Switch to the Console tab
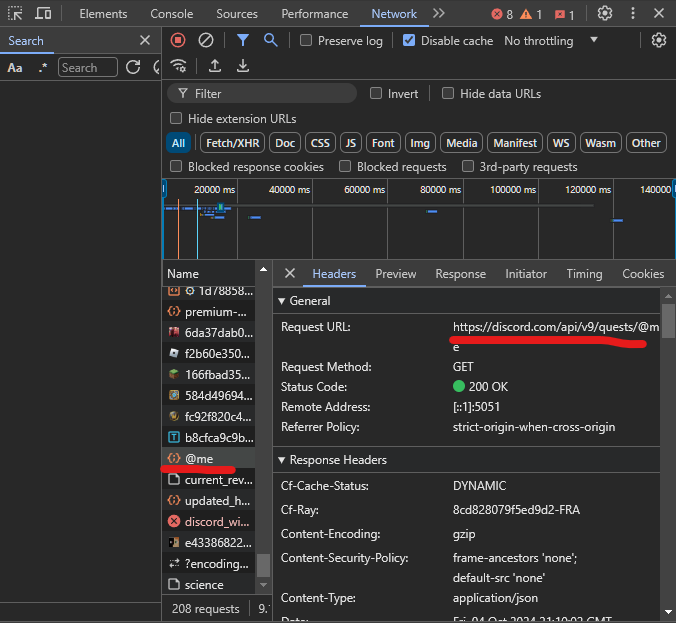The height and width of the screenshot is (623, 676). (x=172, y=14)
